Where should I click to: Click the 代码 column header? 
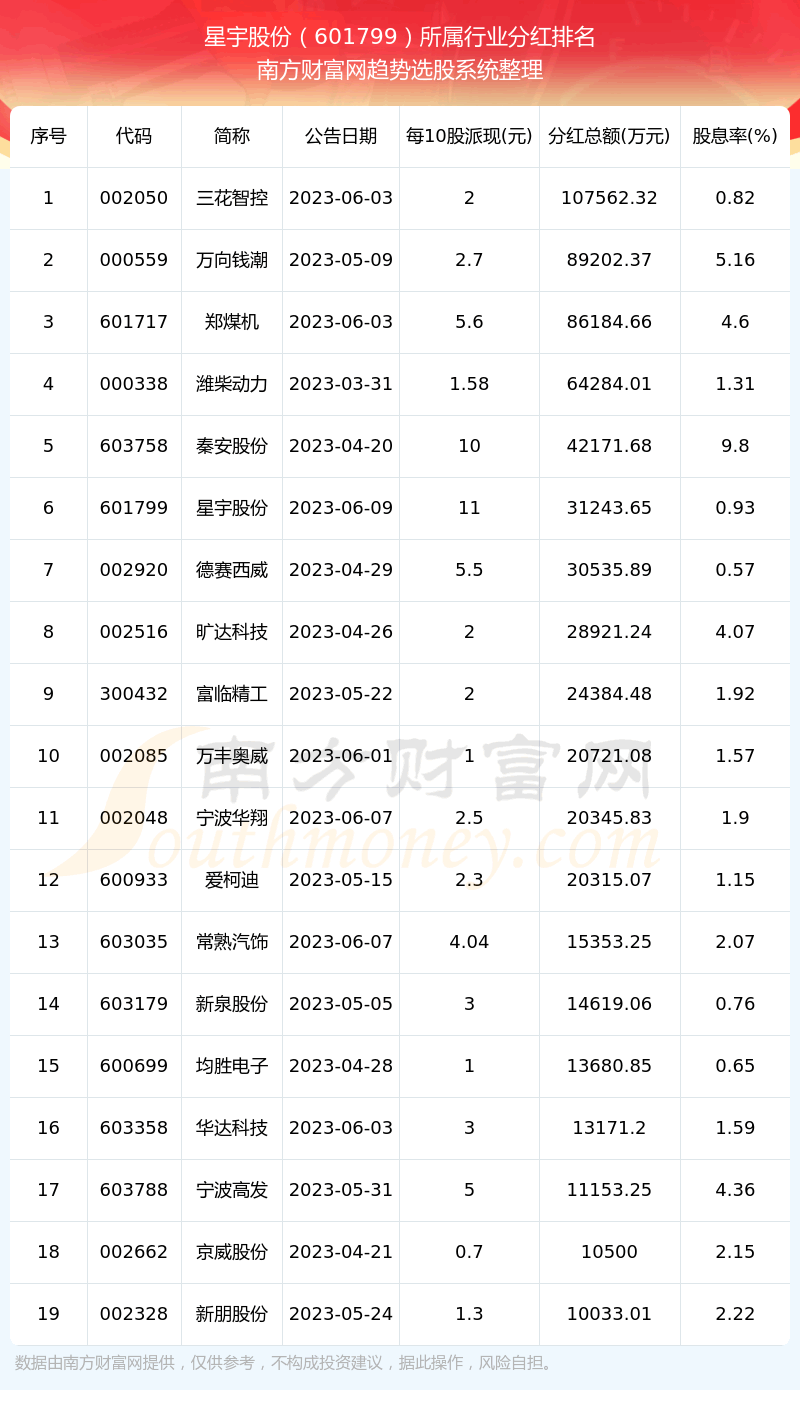click(134, 136)
